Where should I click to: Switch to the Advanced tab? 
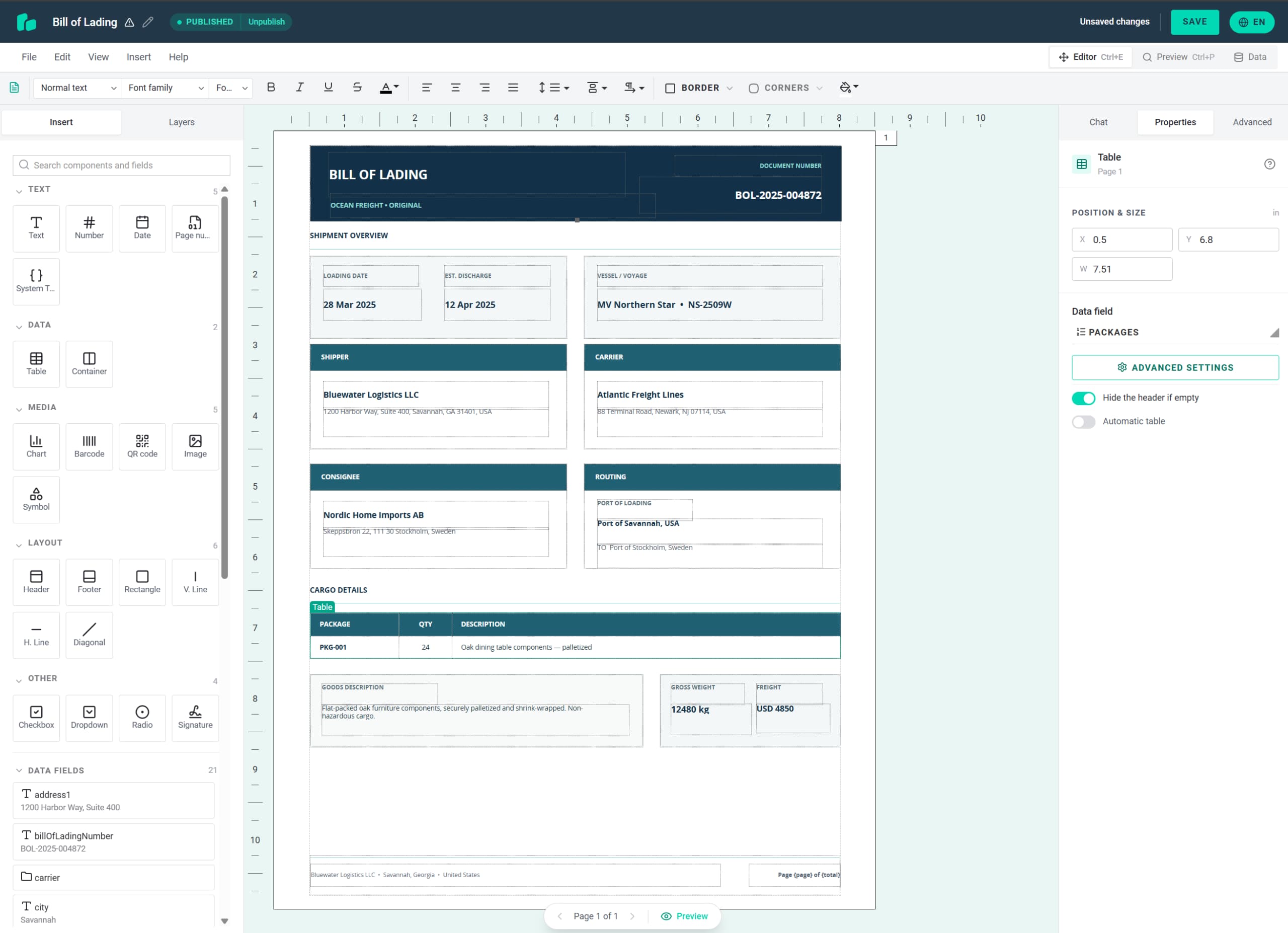tap(1252, 122)
